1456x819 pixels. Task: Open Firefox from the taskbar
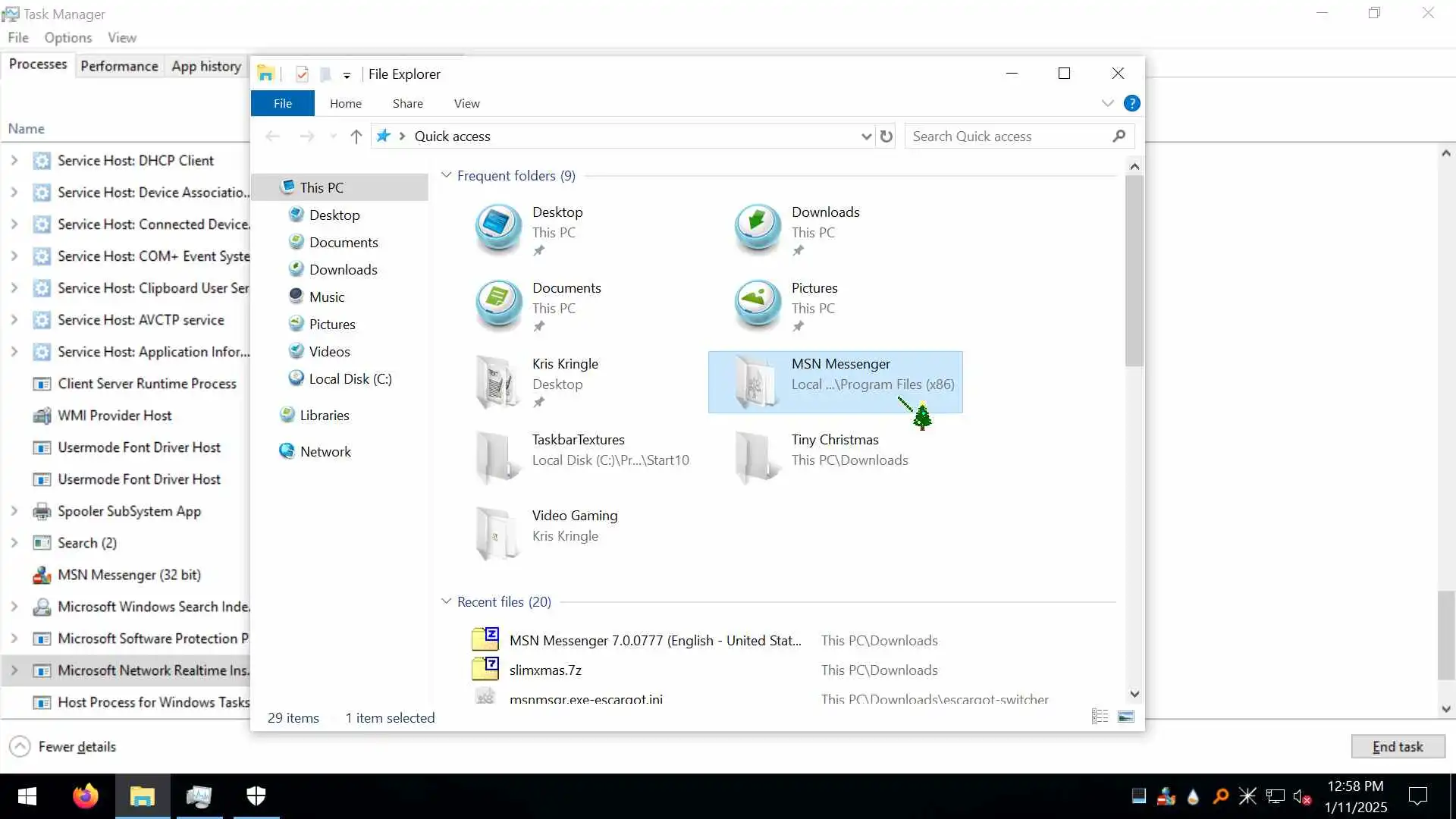(85, 796)
